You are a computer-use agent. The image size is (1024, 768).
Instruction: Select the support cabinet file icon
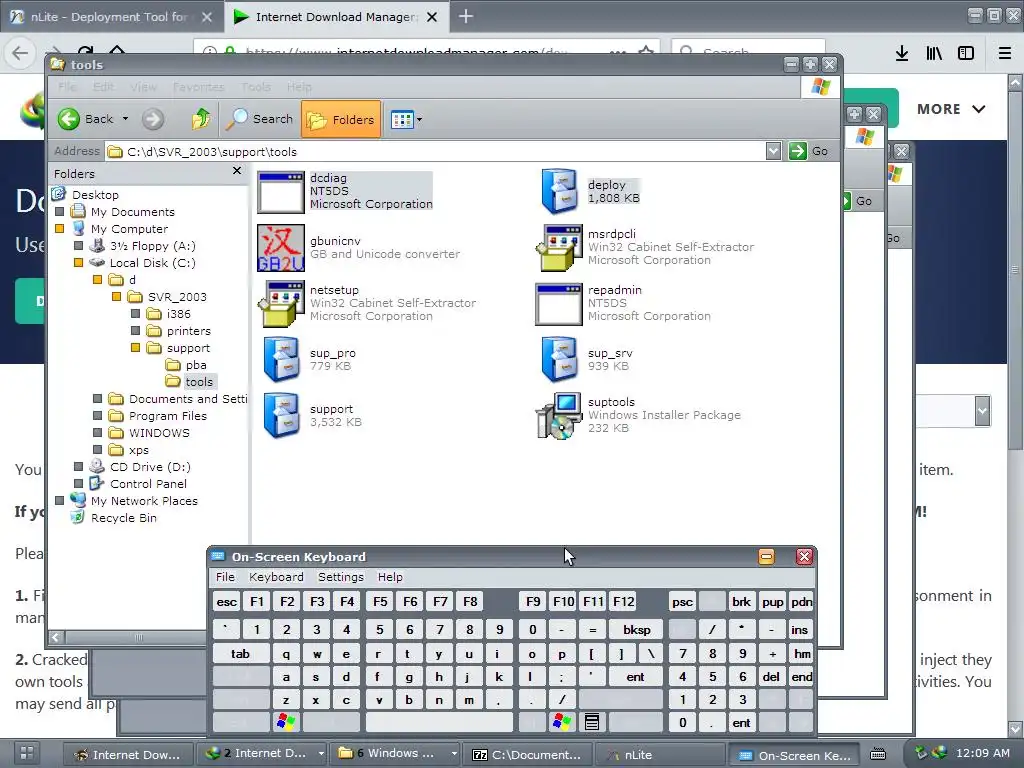[281, 415]
